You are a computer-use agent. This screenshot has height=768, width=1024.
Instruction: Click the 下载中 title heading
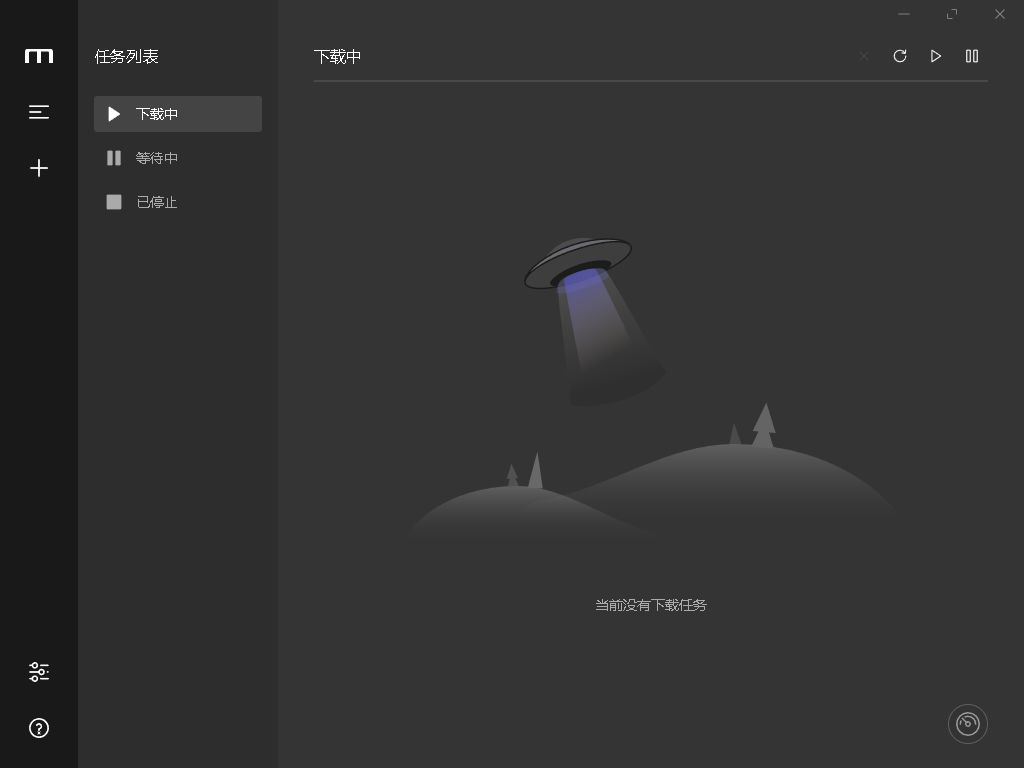click(x=338, y=57)
